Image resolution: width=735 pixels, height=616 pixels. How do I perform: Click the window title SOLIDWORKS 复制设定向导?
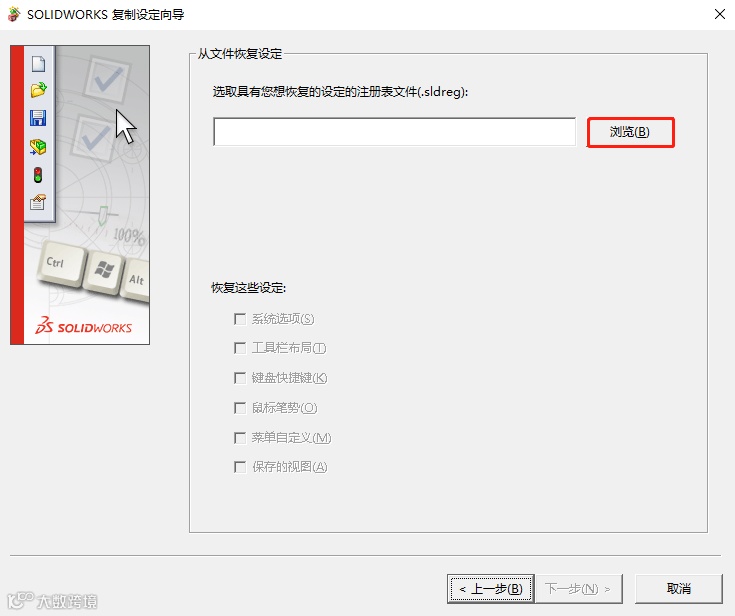pos(105,15)
